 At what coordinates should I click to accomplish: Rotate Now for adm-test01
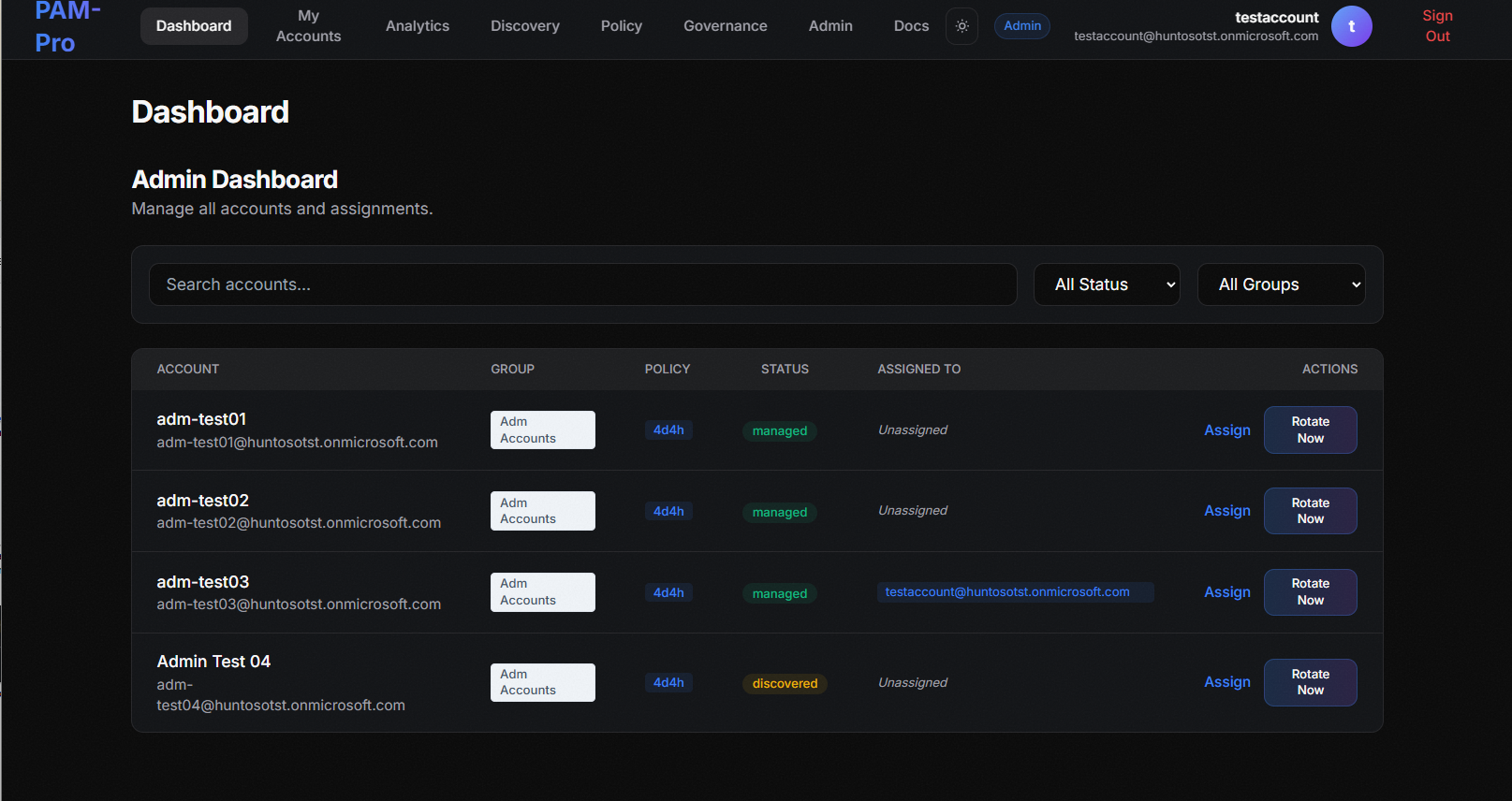(x=1310, y=430)
